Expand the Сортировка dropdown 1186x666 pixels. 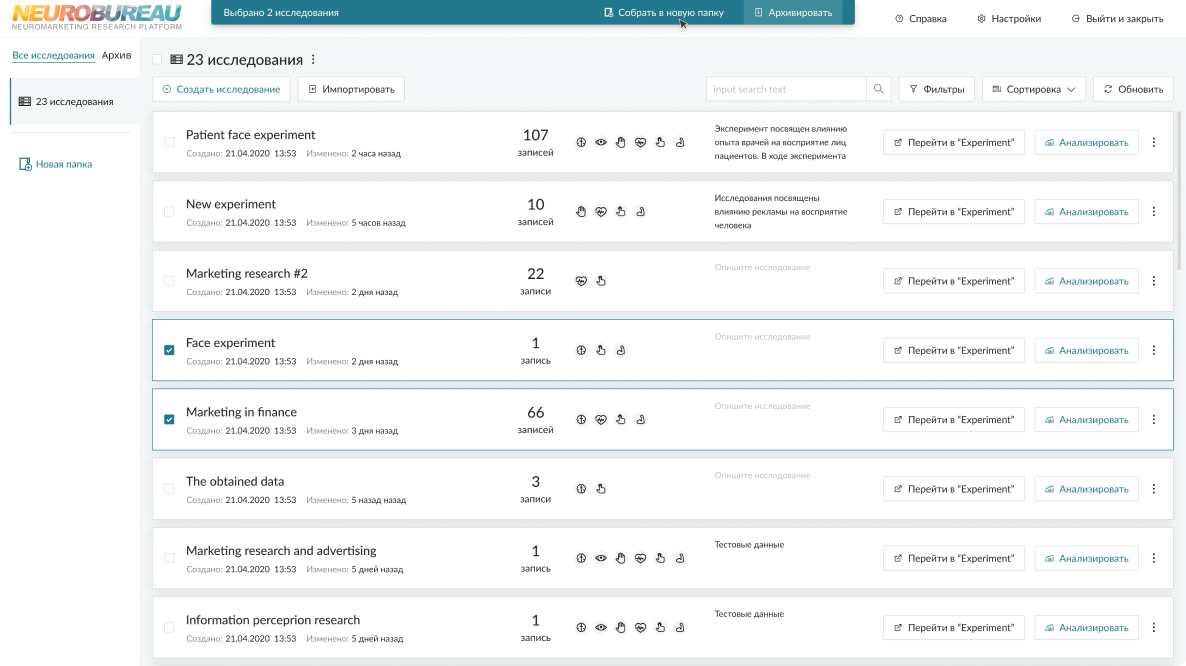pyautogui.click(x=1033, y=89)
